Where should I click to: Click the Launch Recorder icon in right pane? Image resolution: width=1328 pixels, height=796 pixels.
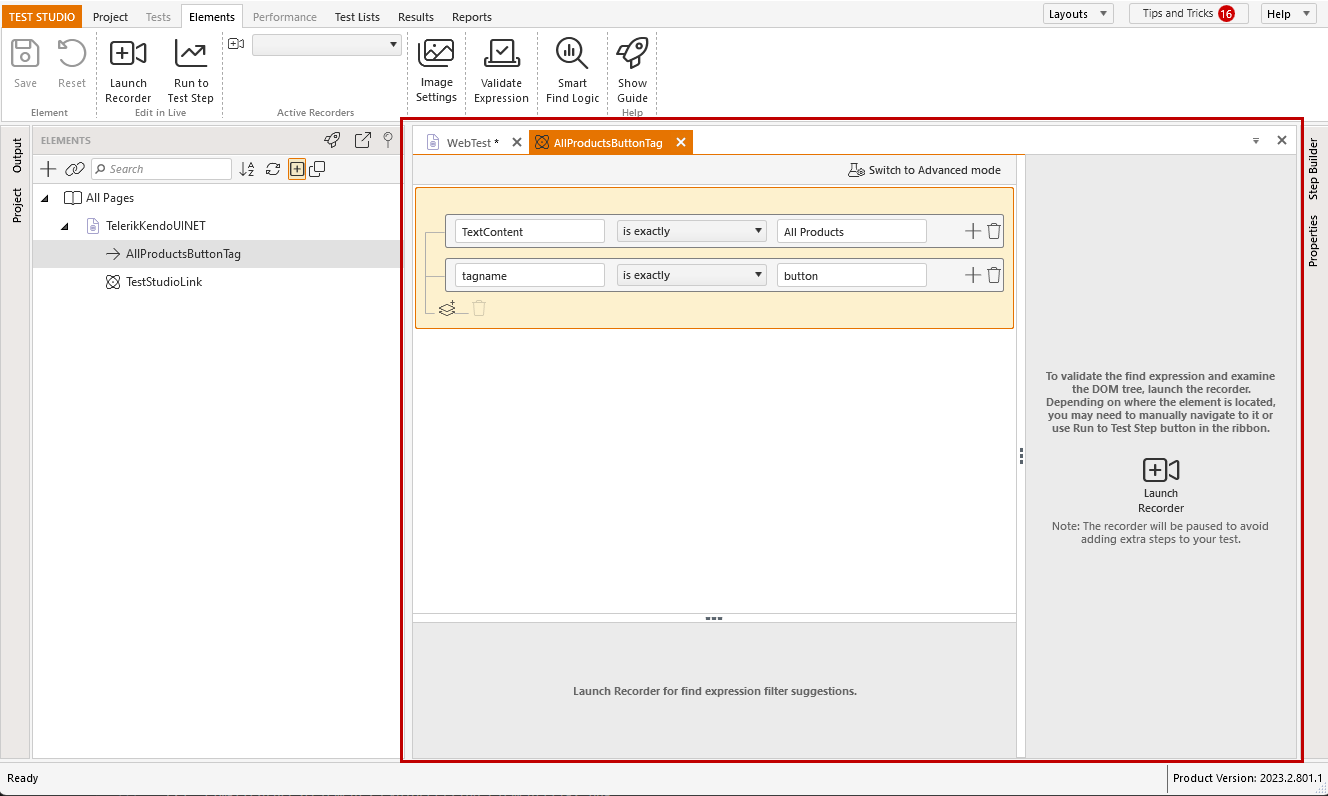coord(1161,470)
